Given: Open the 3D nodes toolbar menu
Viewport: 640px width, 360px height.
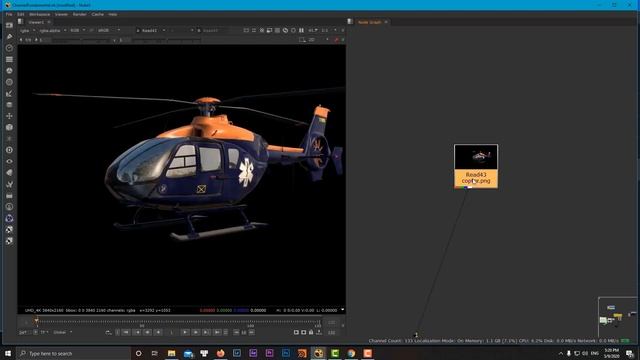Looking at the screenshot, I should point(9,127).
